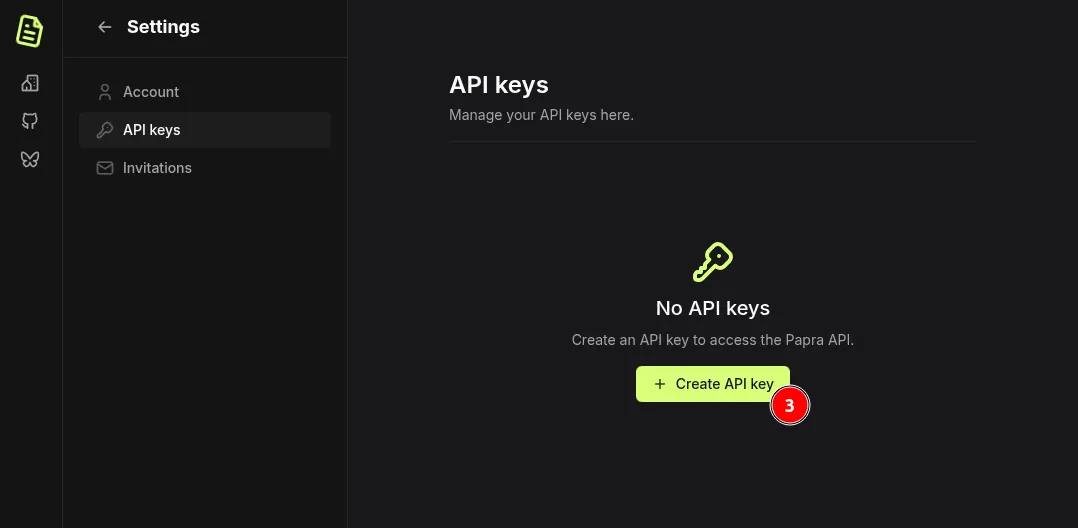Screen dimensions: 1078x528
Task: Click the 'Manage your API keys here' text
Action: 541,115
